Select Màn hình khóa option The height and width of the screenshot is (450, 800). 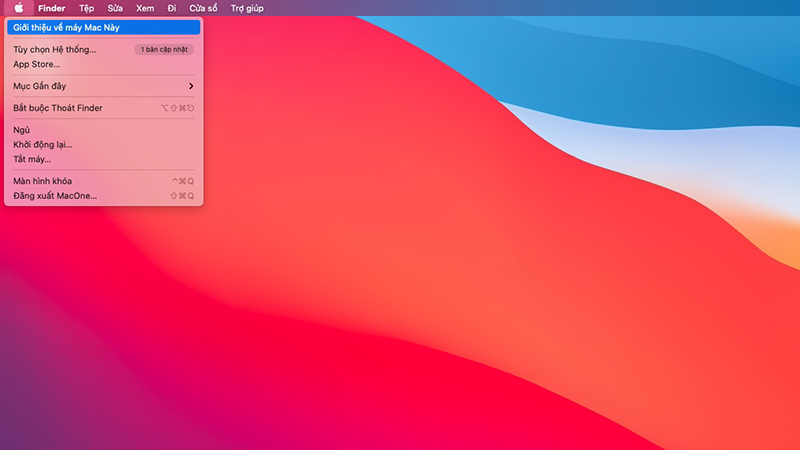point(104,181)
